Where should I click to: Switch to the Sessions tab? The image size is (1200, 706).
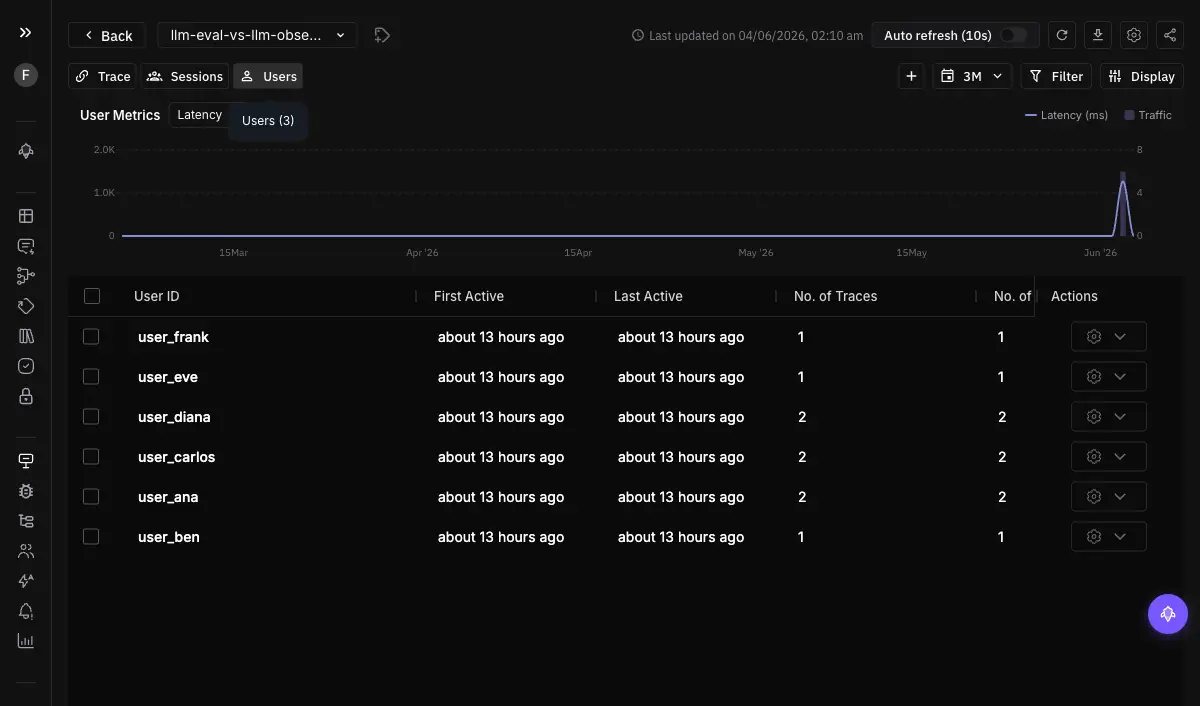(x=185, y=76)
